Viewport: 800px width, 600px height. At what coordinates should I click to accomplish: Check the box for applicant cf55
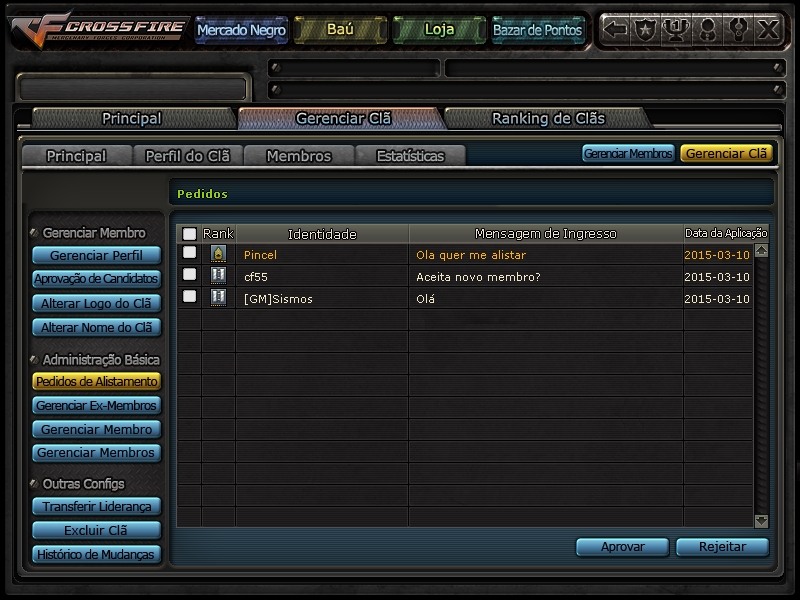tap(189, 274)
